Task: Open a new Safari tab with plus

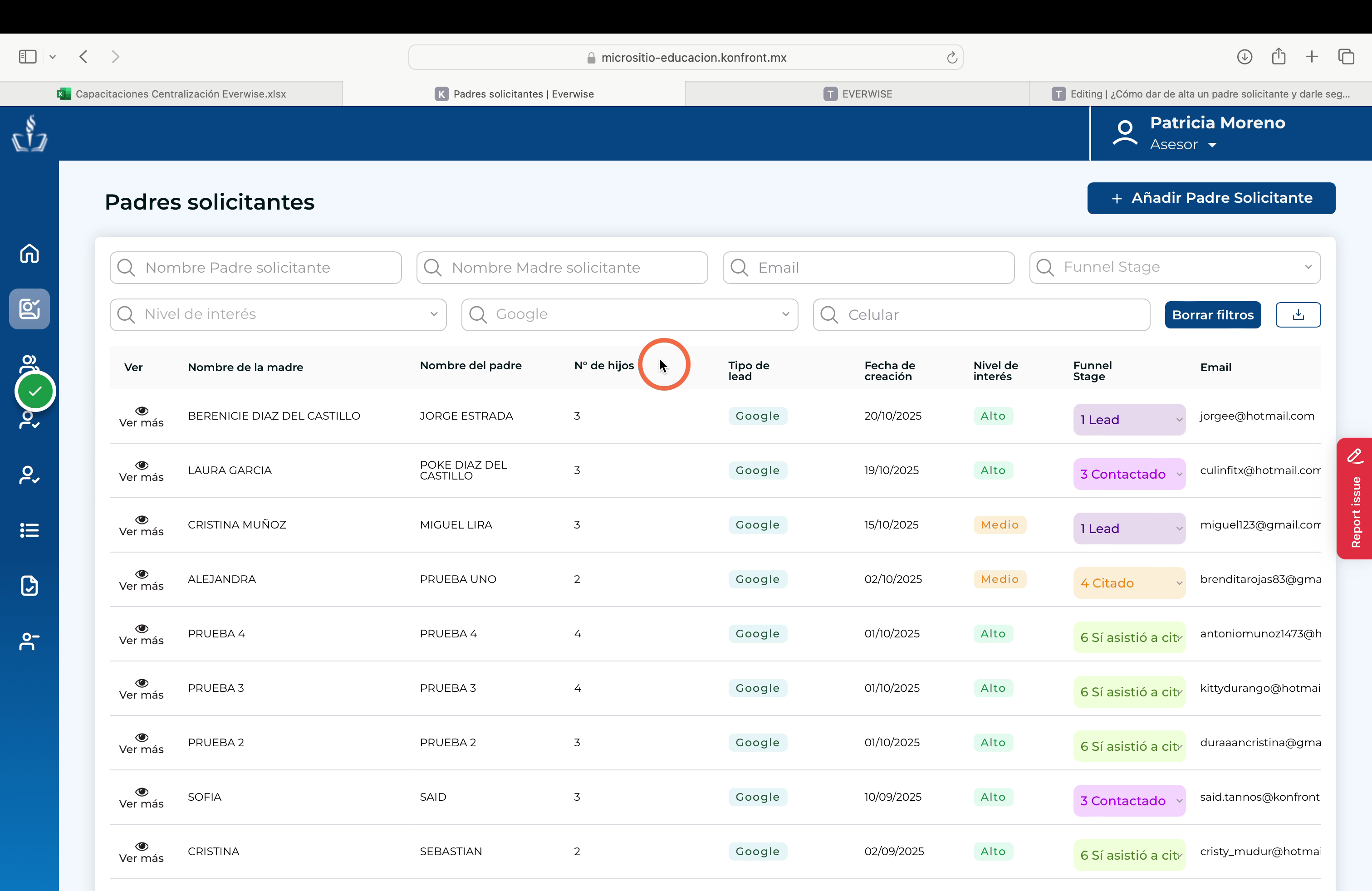Action: (1312, 56)
